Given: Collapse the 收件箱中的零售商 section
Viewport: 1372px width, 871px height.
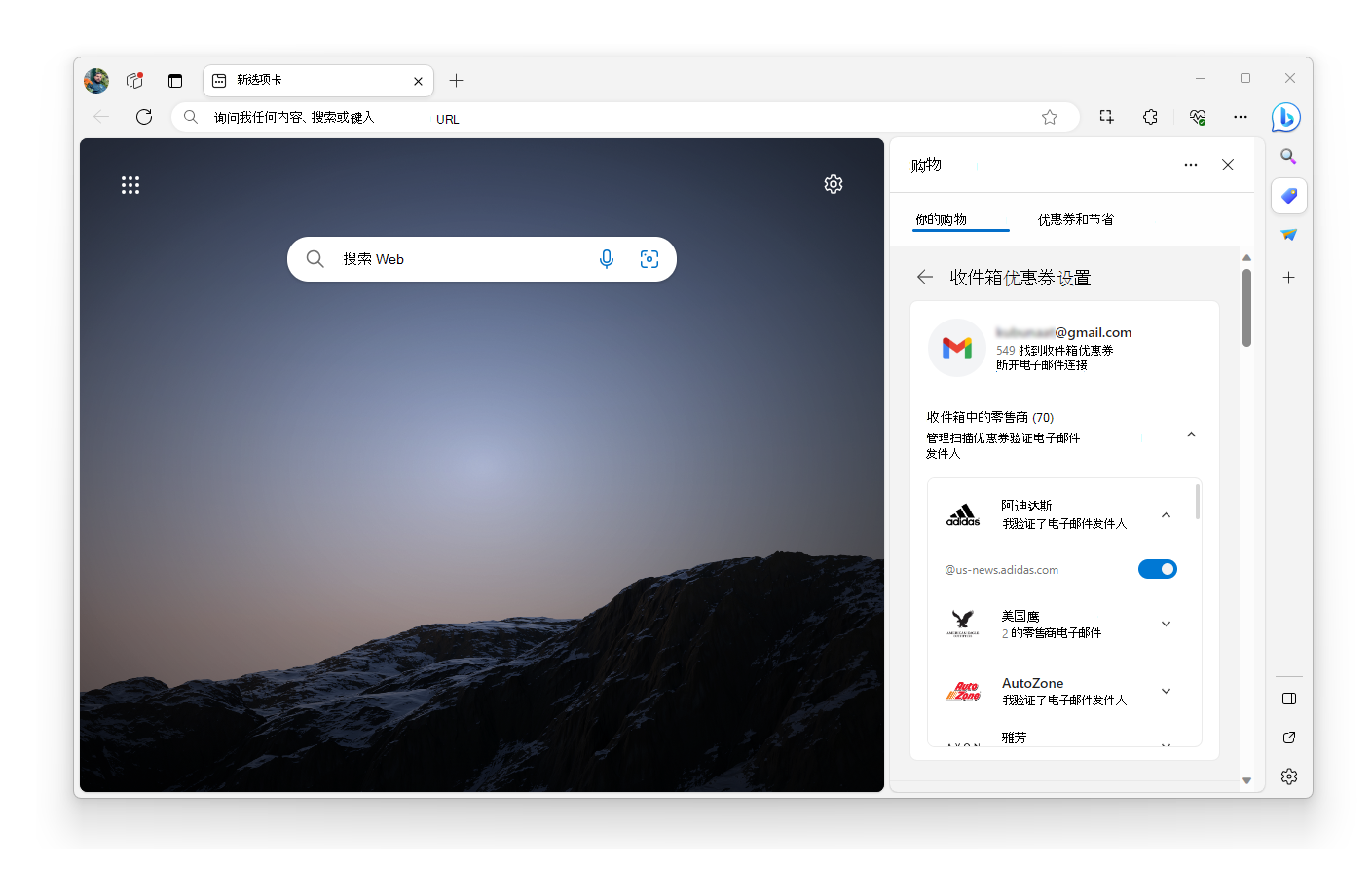Looking at the screenshot, I should click(1191, 435).
